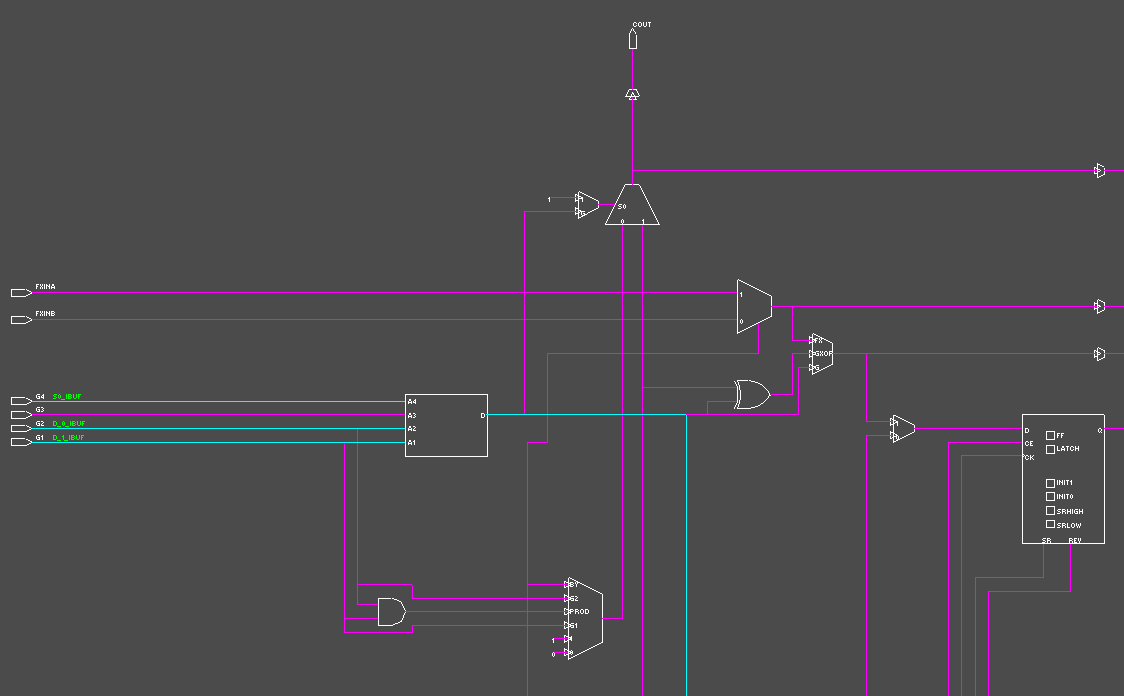Click the D output label on the LUT

coord(482,416)
